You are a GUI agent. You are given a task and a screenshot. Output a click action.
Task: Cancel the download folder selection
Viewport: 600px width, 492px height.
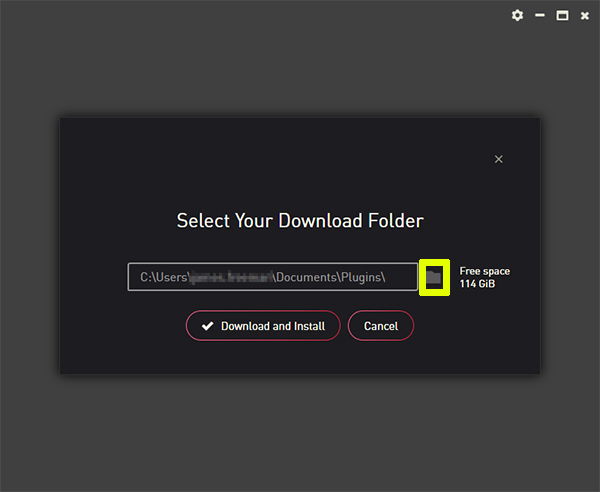(x=381, y=326)
